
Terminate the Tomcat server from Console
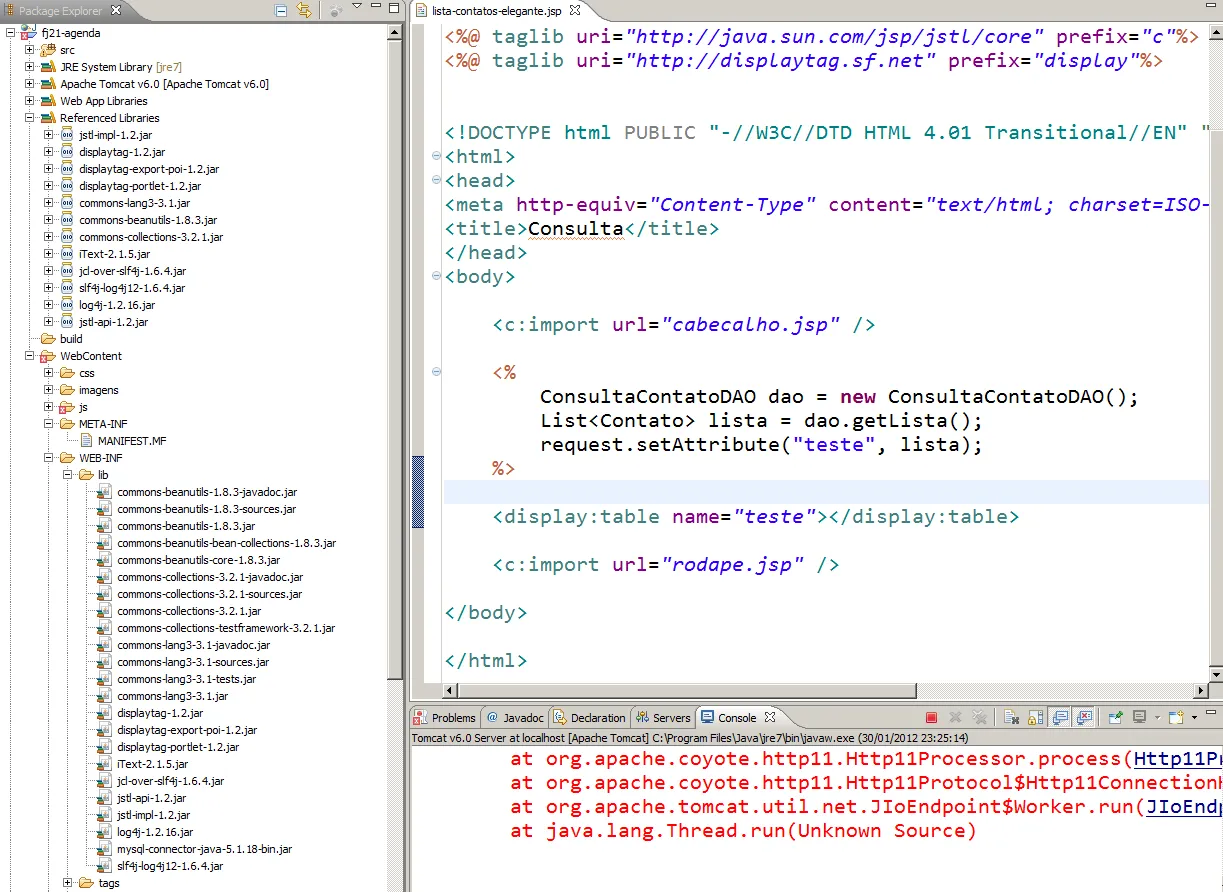(931, 717)
